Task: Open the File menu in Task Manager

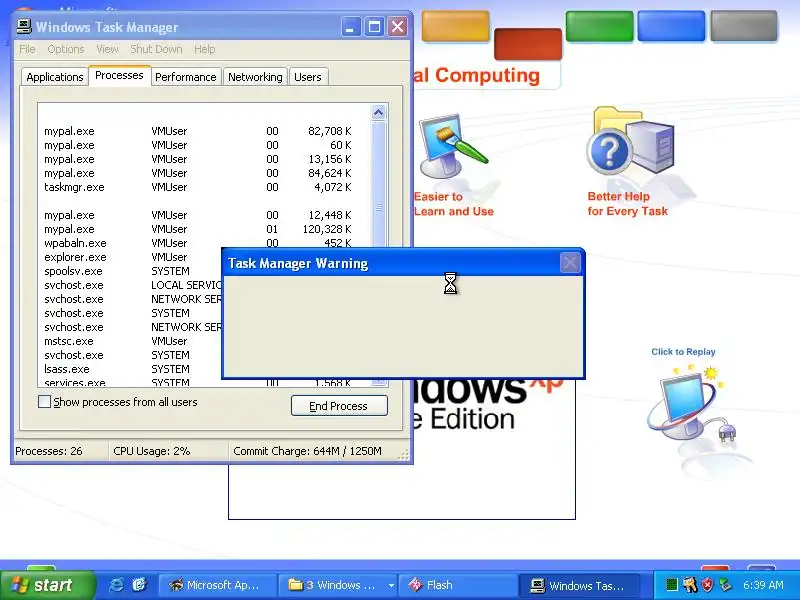Action: pyautogui.click(x=28, y=49)
